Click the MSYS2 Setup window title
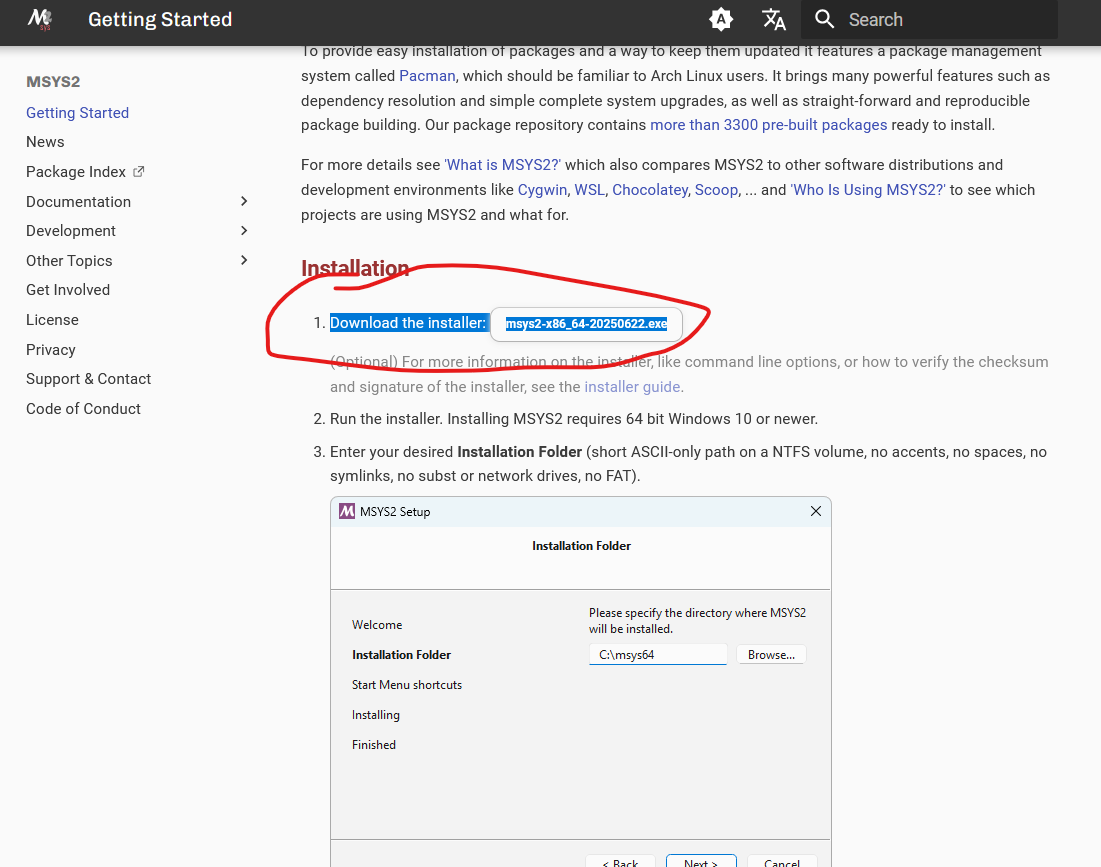Image resolution: width=1101 pixels, height=867 pixels. point(395,512)
